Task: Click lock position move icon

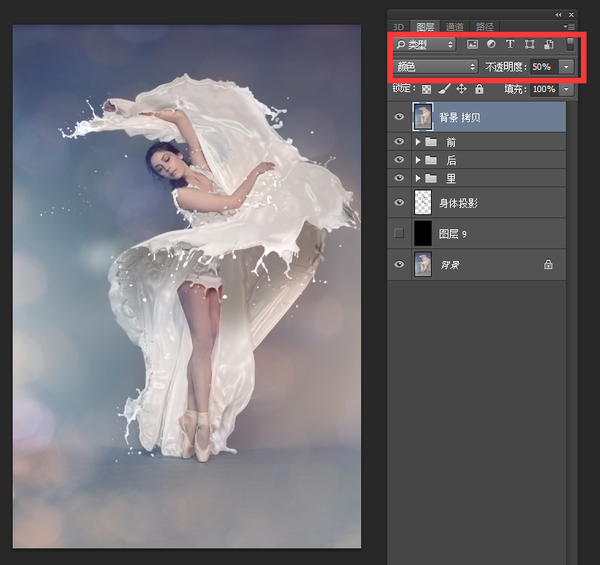Action: [x=461, y=89]
